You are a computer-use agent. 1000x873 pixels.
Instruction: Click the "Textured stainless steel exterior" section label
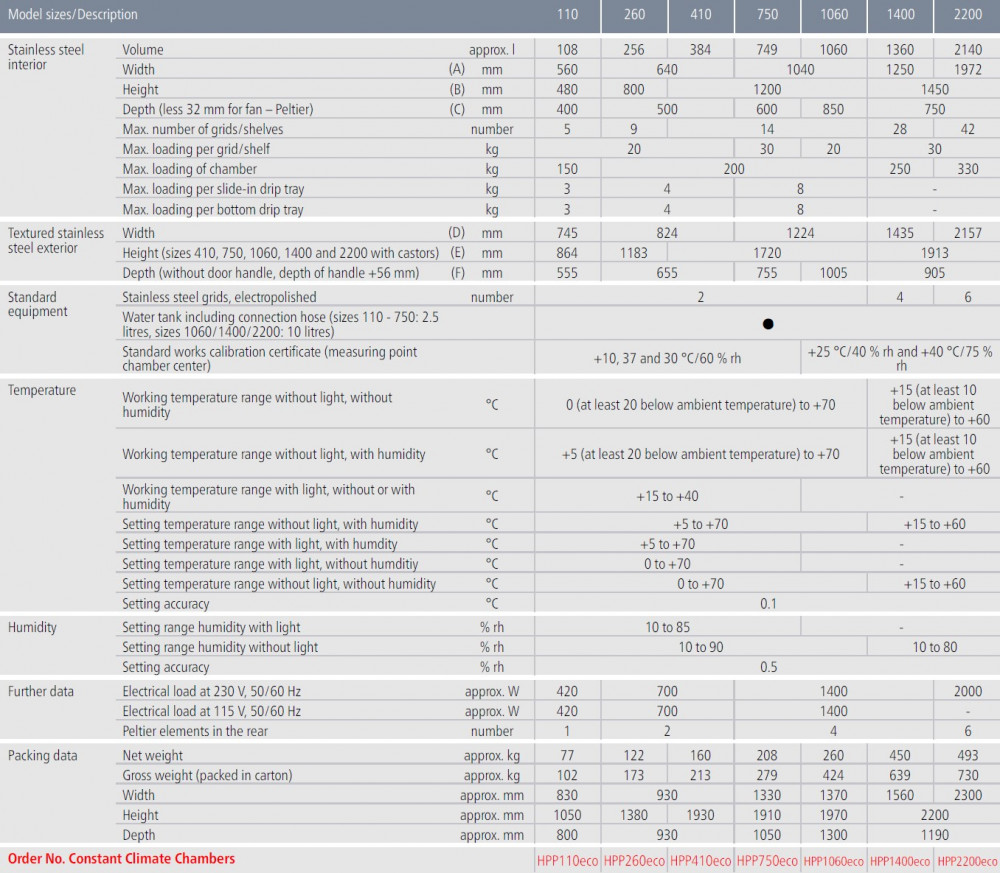pos(55,240)
